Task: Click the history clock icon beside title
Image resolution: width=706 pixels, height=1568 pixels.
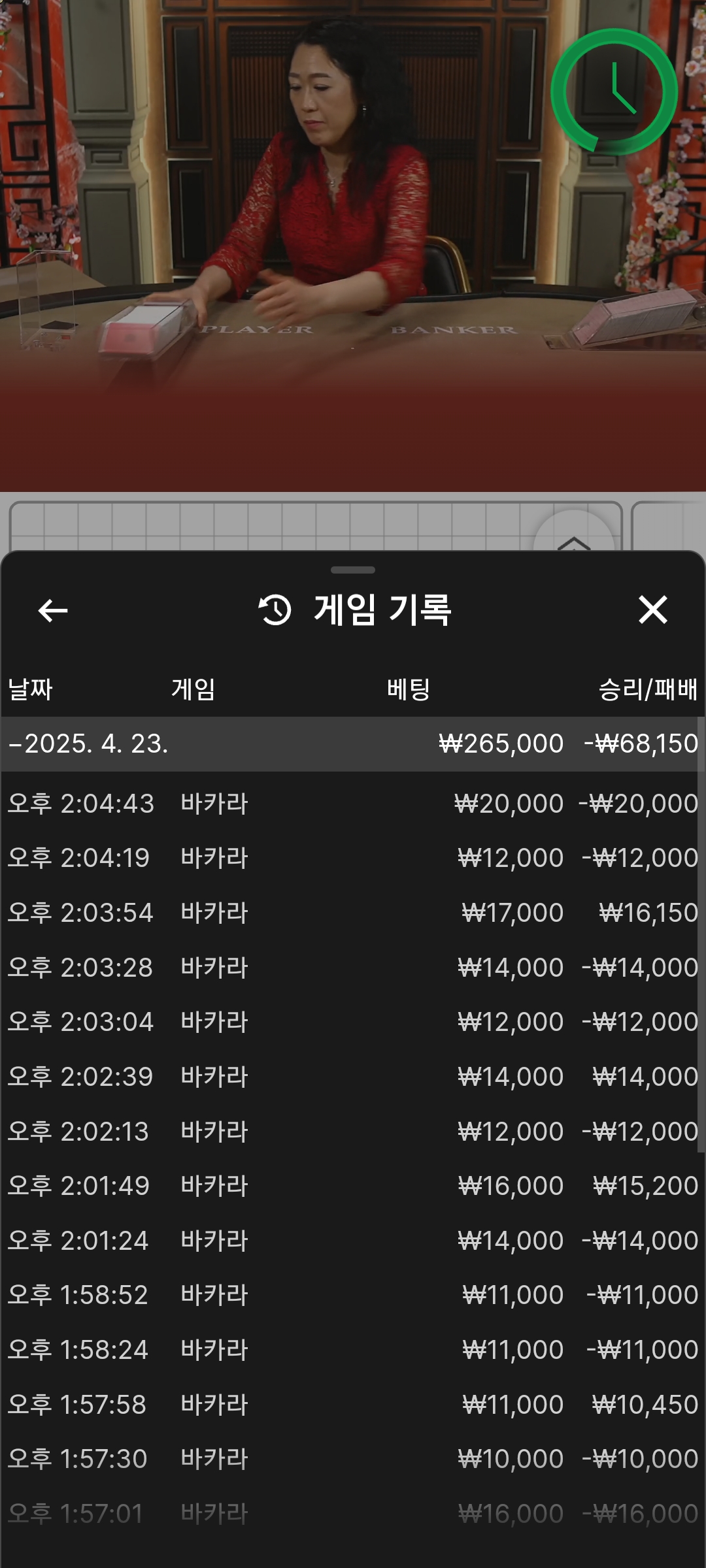Action: pos(275,610)
